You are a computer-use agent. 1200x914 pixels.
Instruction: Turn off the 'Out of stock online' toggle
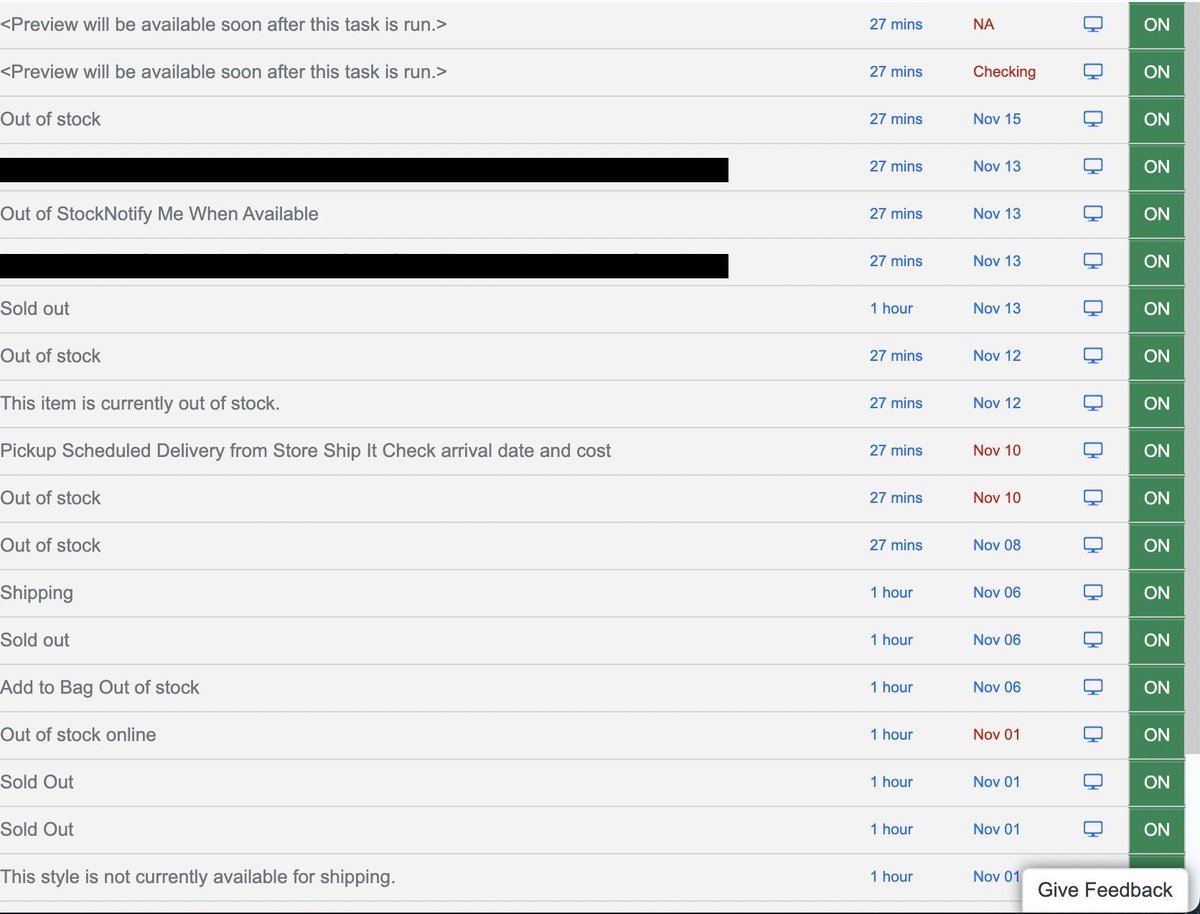coord(1157,734)
